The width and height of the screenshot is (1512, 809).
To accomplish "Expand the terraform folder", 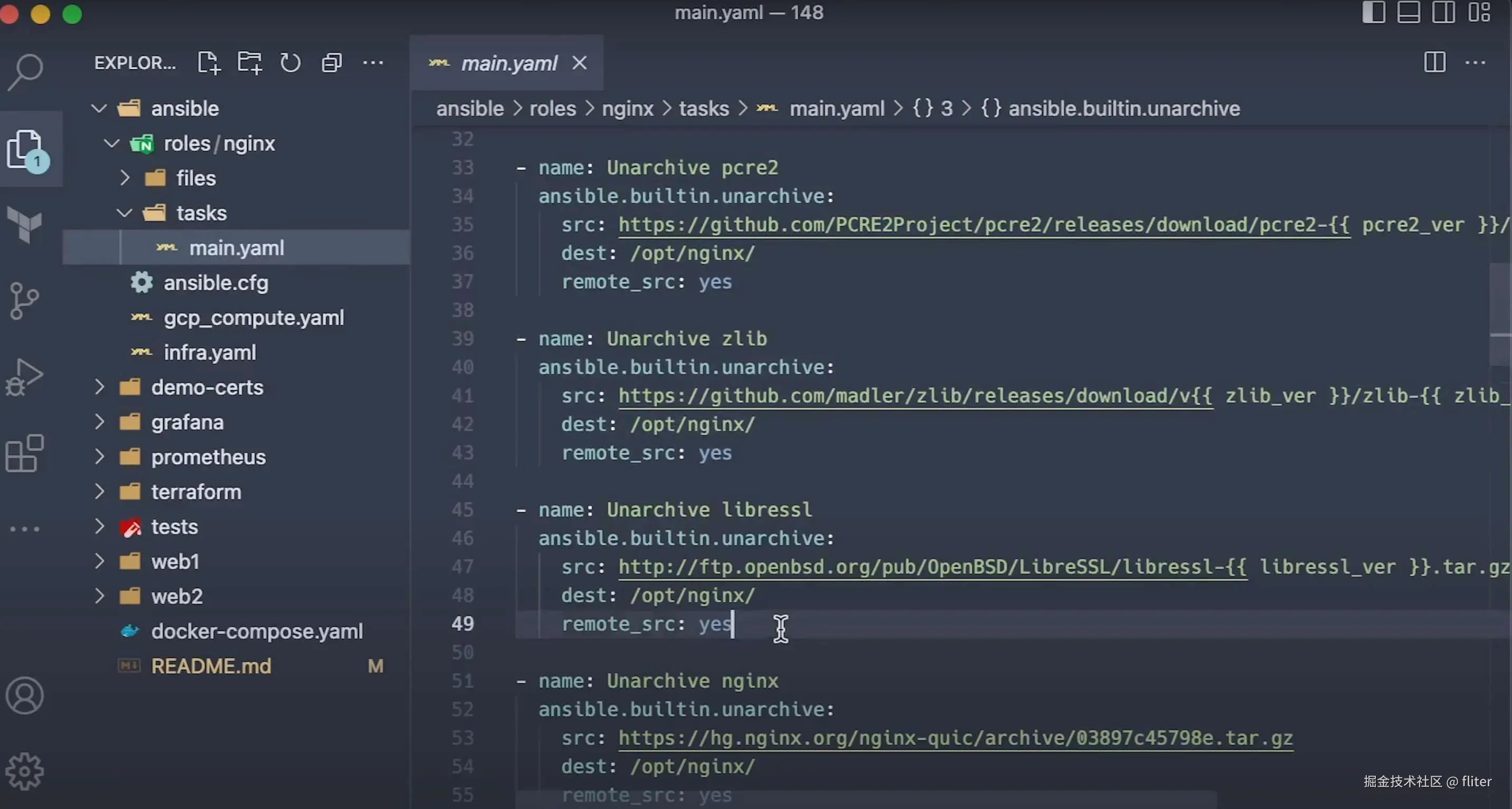I will 195,492.
